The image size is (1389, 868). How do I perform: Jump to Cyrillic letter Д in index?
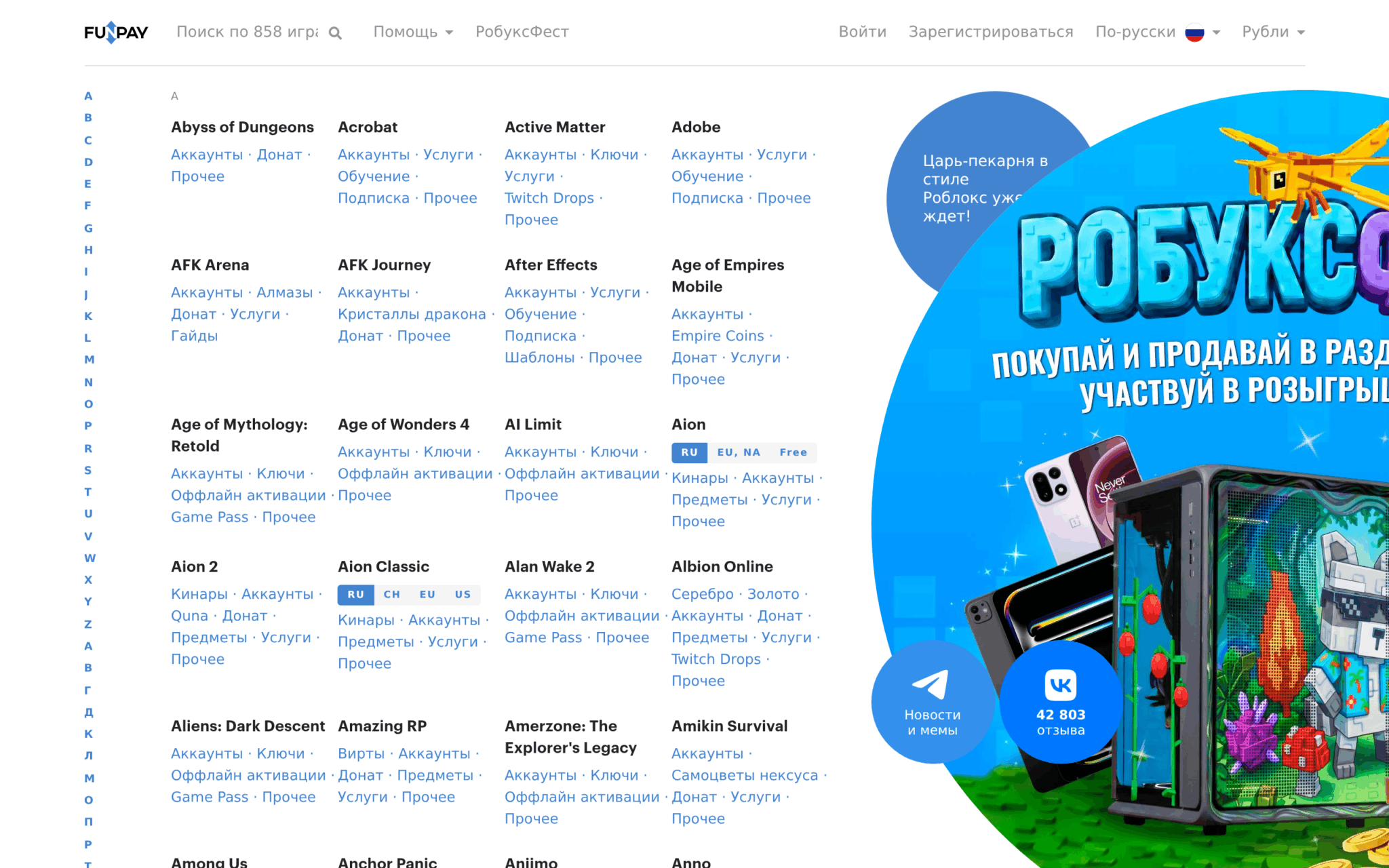[x=88, y=712]
